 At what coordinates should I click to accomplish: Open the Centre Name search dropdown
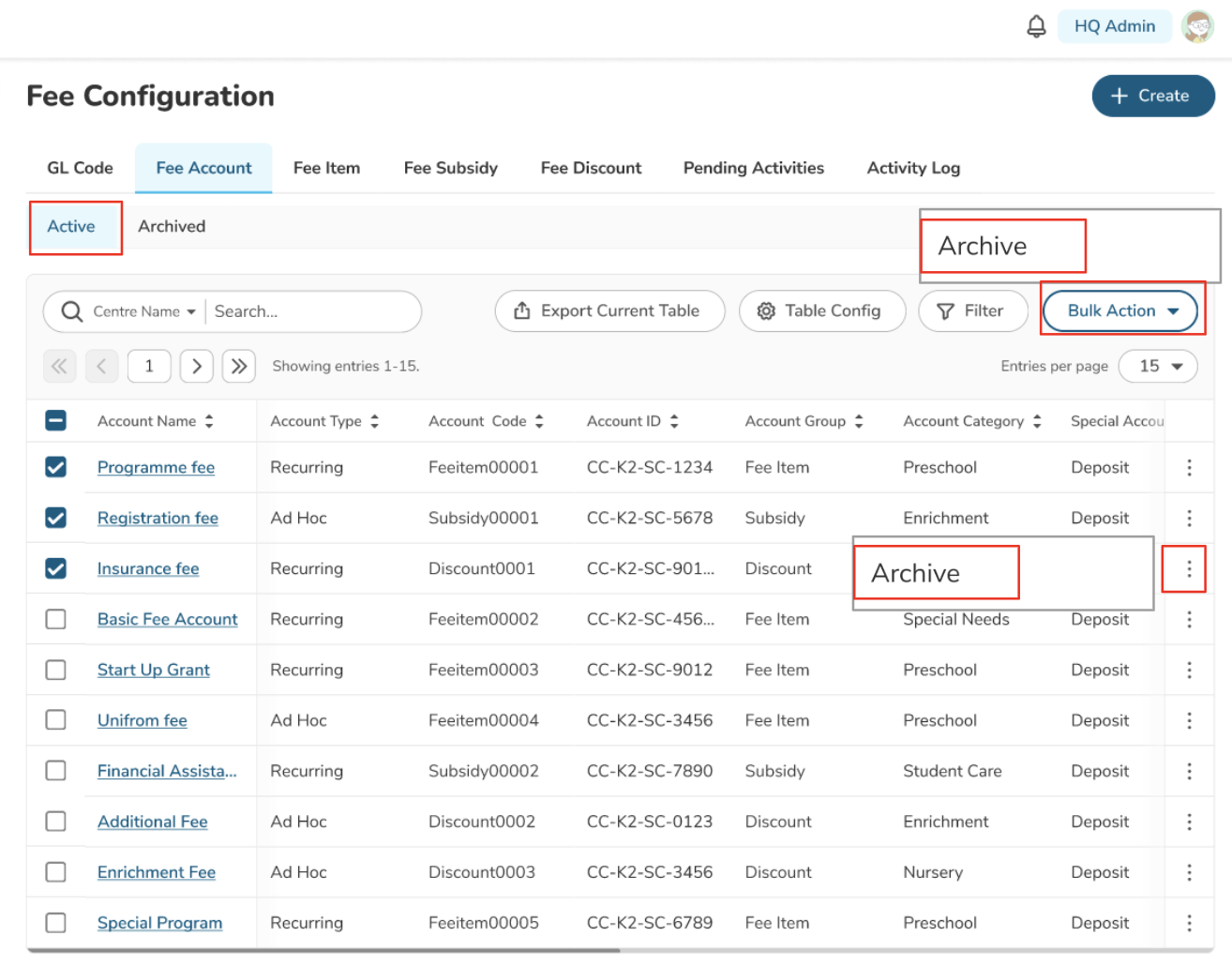tap(144, 311)
